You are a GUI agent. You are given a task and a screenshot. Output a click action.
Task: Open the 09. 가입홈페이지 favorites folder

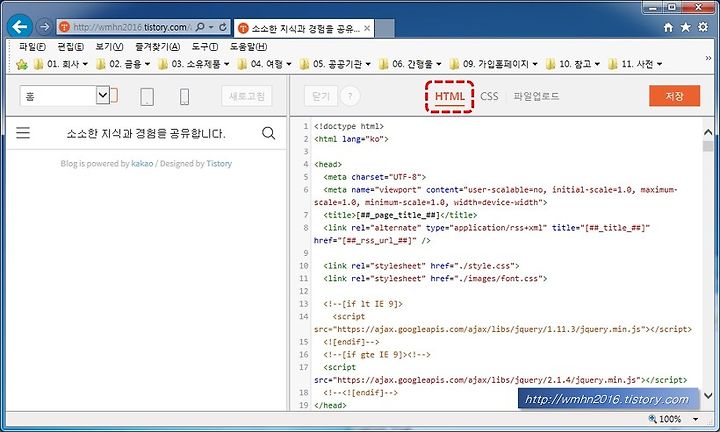pyautogui.click(x=494, y=64)
